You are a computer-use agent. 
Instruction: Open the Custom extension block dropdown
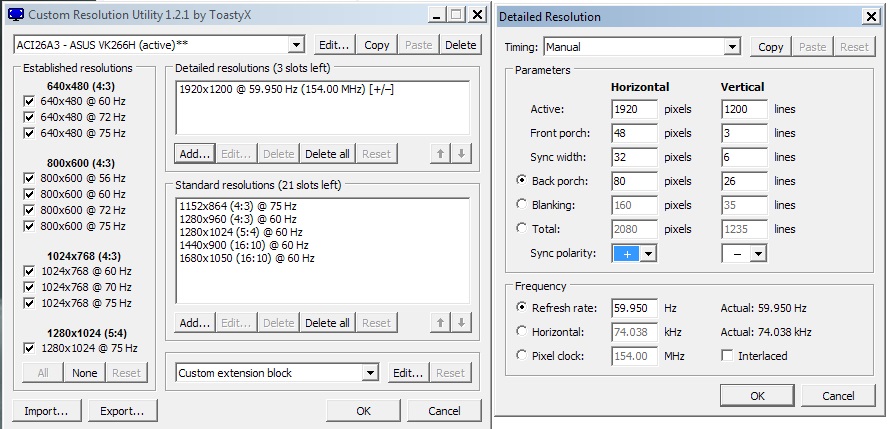pos(370,373)
